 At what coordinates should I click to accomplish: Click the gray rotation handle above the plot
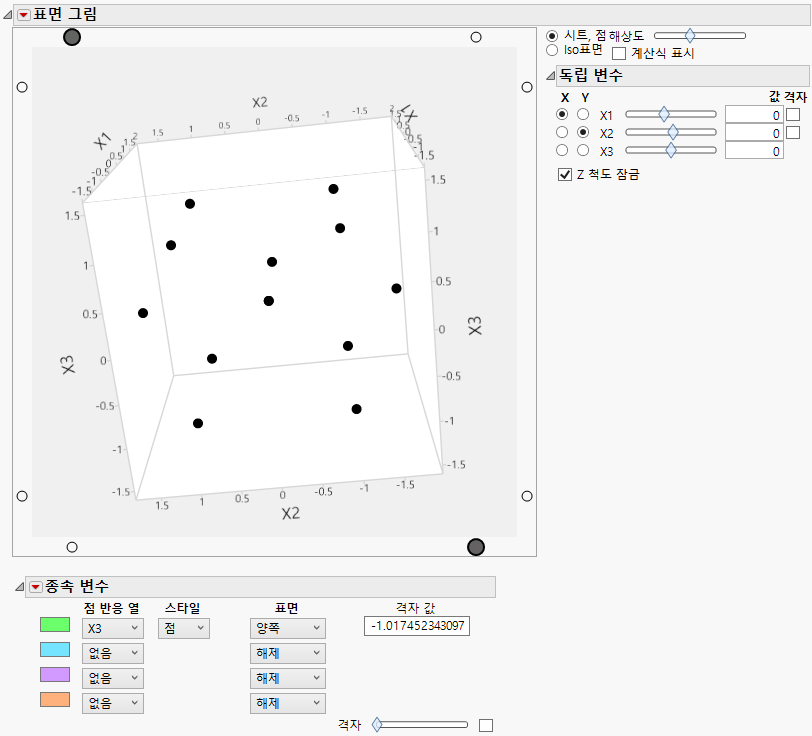[x=71, y=37]
